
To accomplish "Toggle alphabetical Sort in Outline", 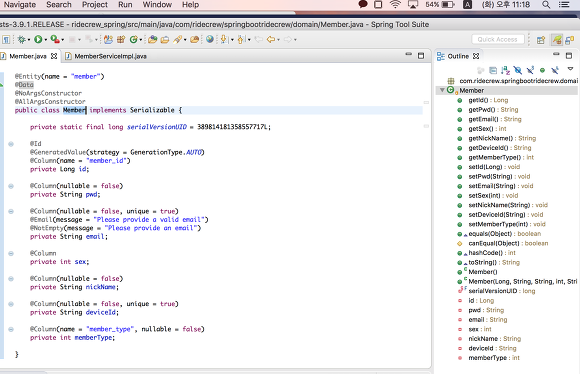I will [x=505, y=70].
